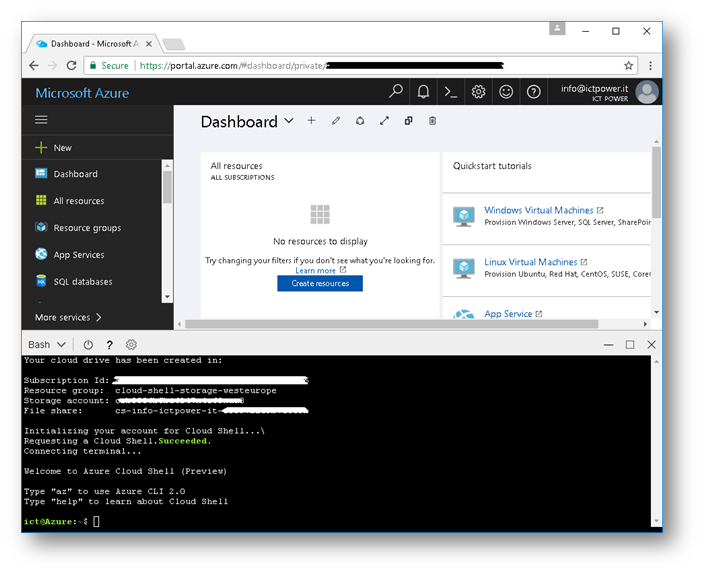Launch Cloud Shell from top bar icon
The height and width of the screenshot is (575, 705).
click(451, 92)
